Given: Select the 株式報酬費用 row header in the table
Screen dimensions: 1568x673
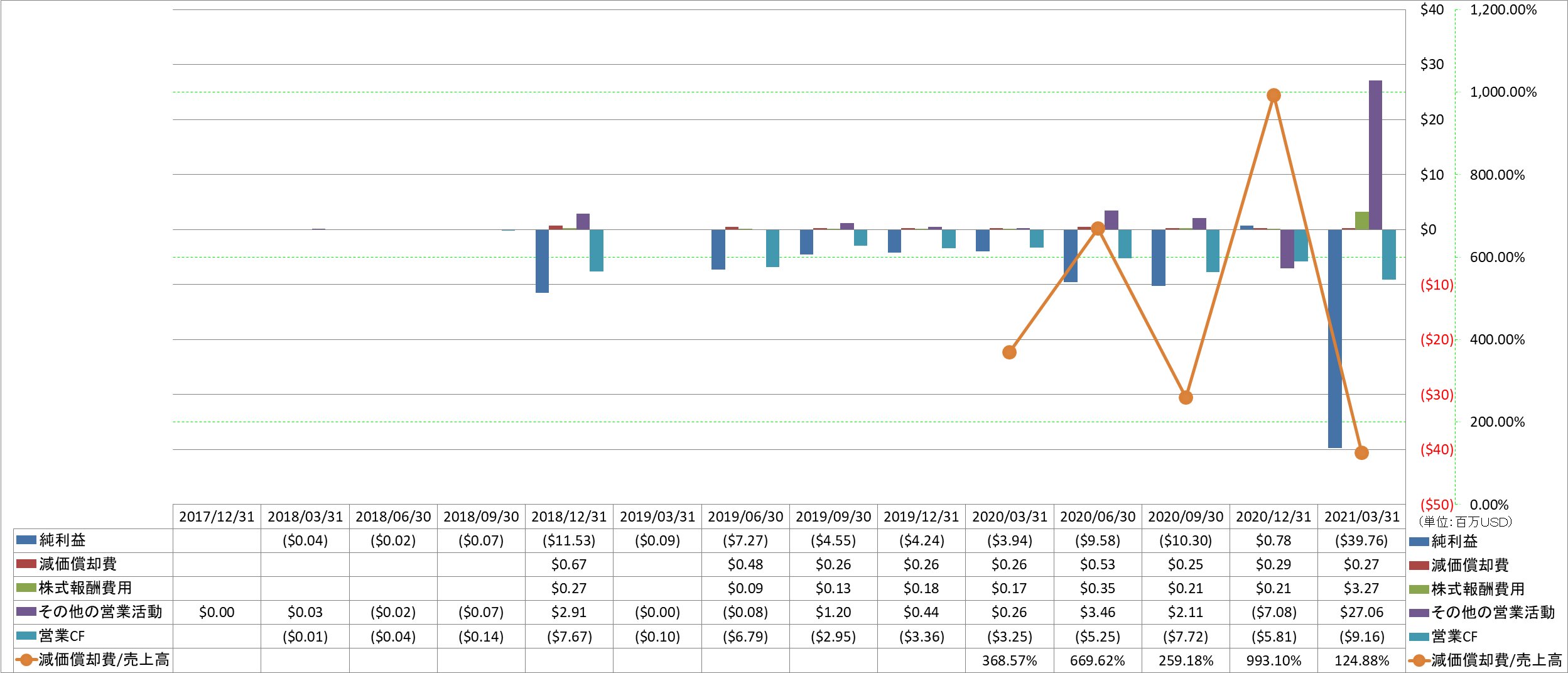Looking at the screenshot, I should pos(93,588).
